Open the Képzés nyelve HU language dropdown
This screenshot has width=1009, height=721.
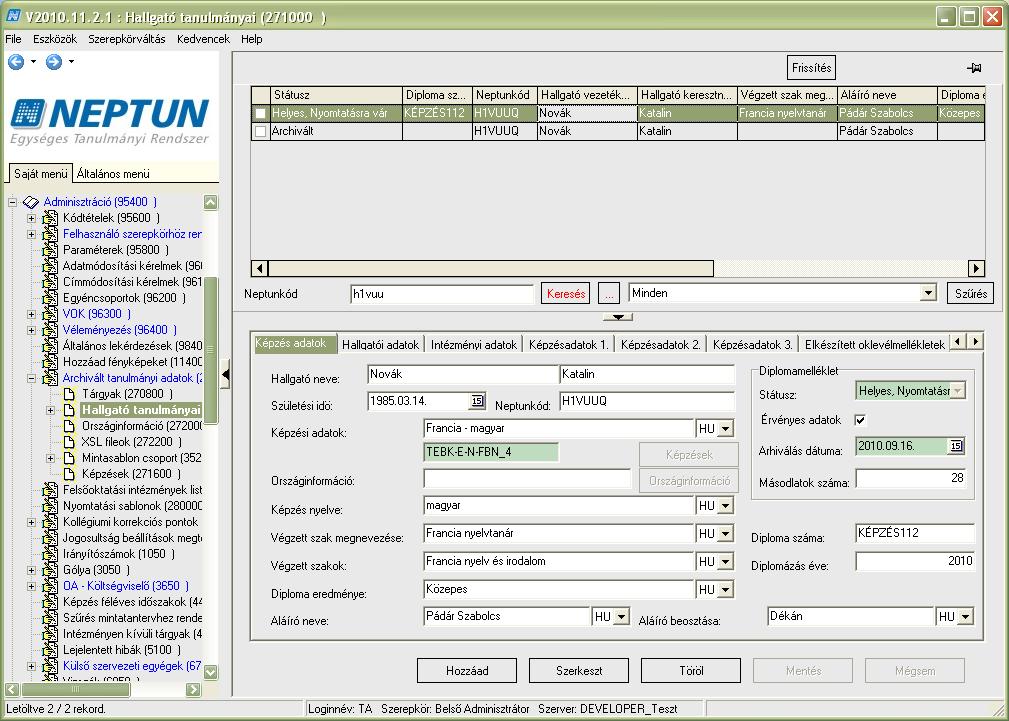[x=725, y=506]
